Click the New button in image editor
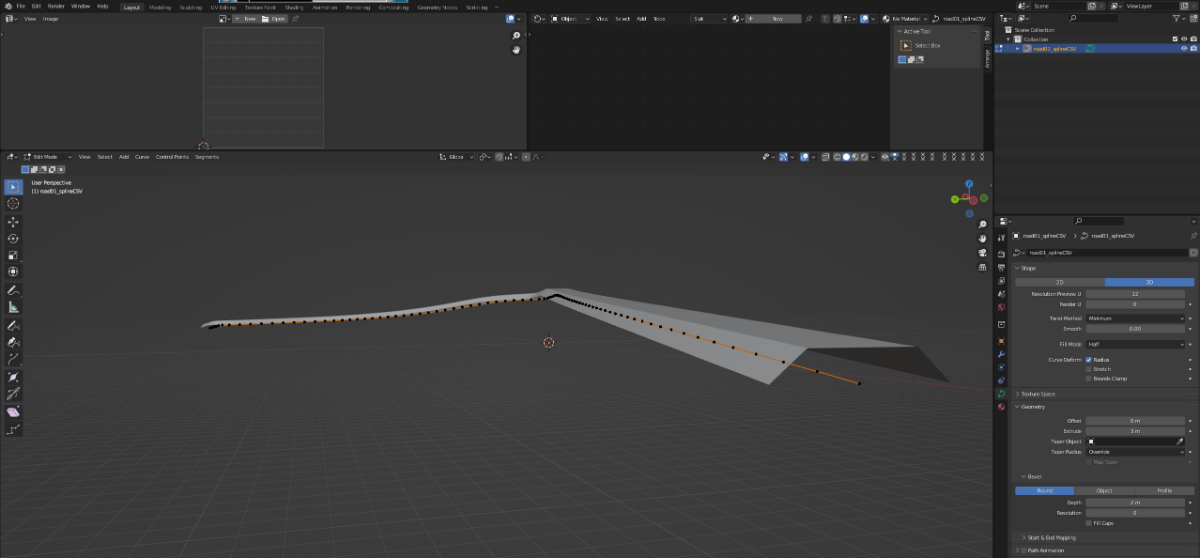The height and width of the screenshot is (558, 1200). [245, 19]
